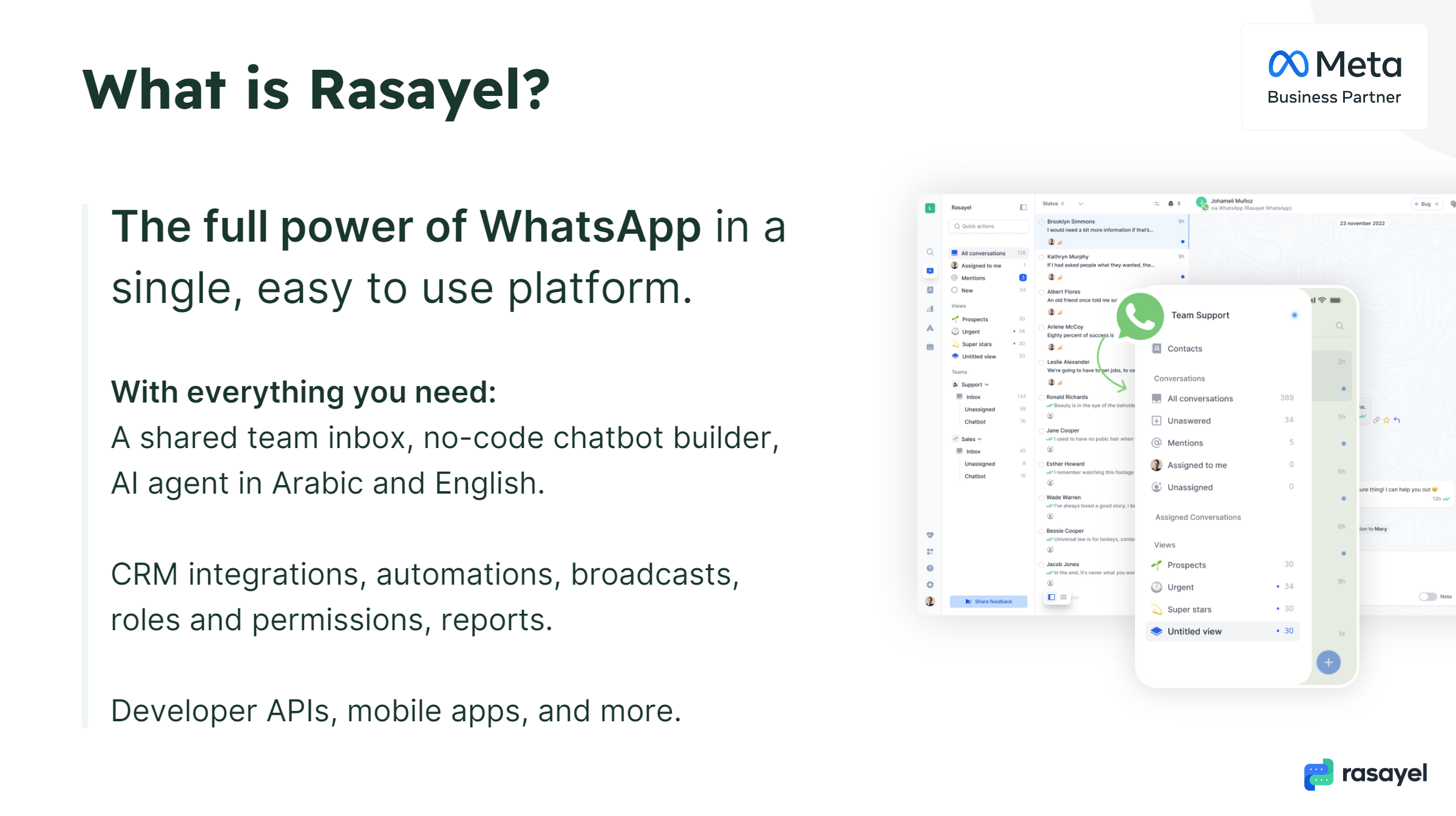Open the Contacts icon in the left sidebar
Screen dimensions: 1456x816
930,290
